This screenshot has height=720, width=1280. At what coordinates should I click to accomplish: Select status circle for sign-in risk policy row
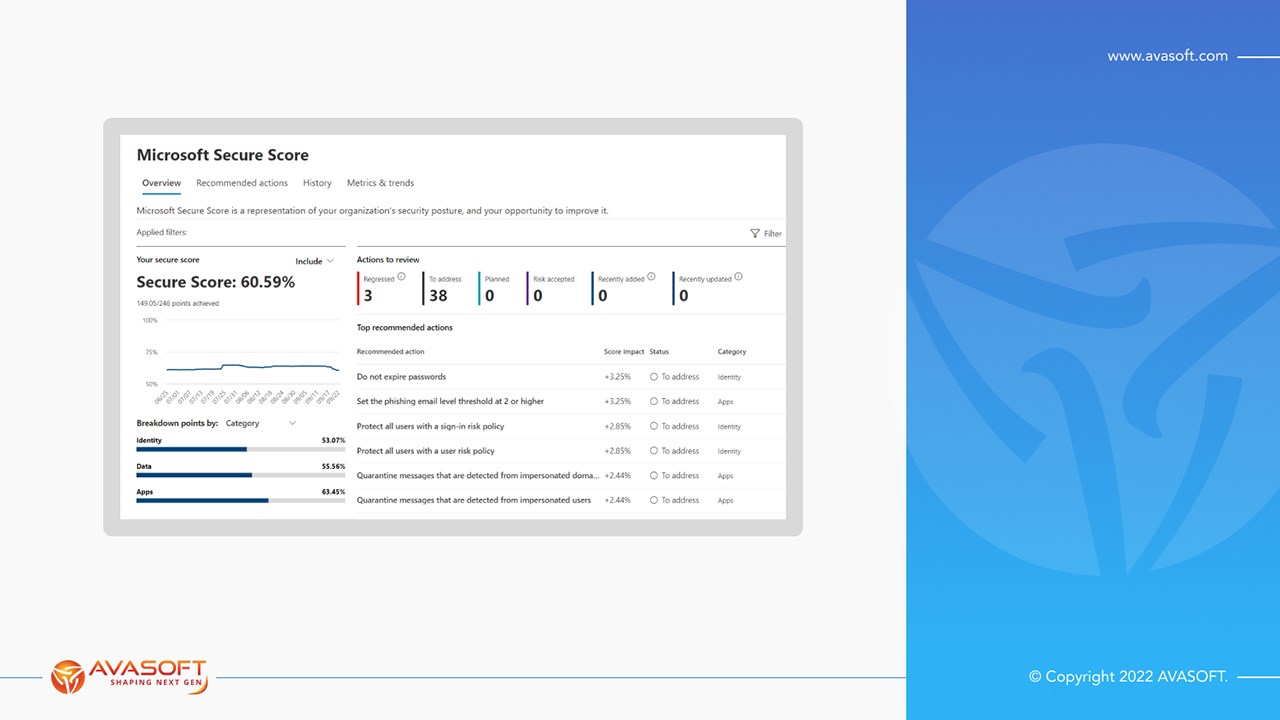click(653, 426)
